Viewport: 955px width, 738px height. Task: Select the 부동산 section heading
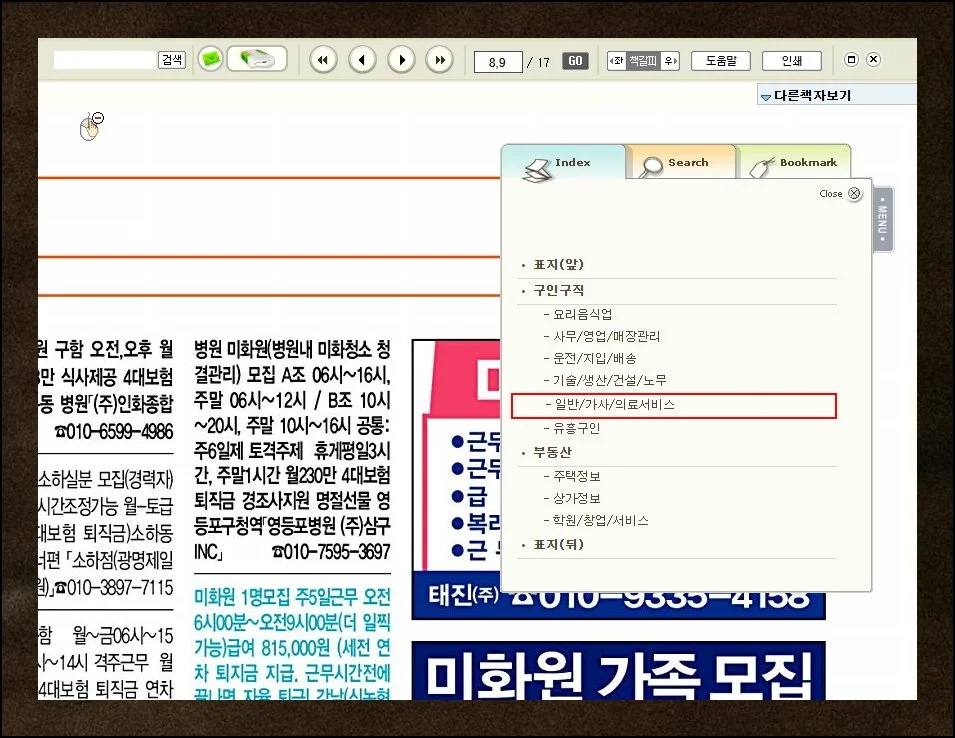551,452
